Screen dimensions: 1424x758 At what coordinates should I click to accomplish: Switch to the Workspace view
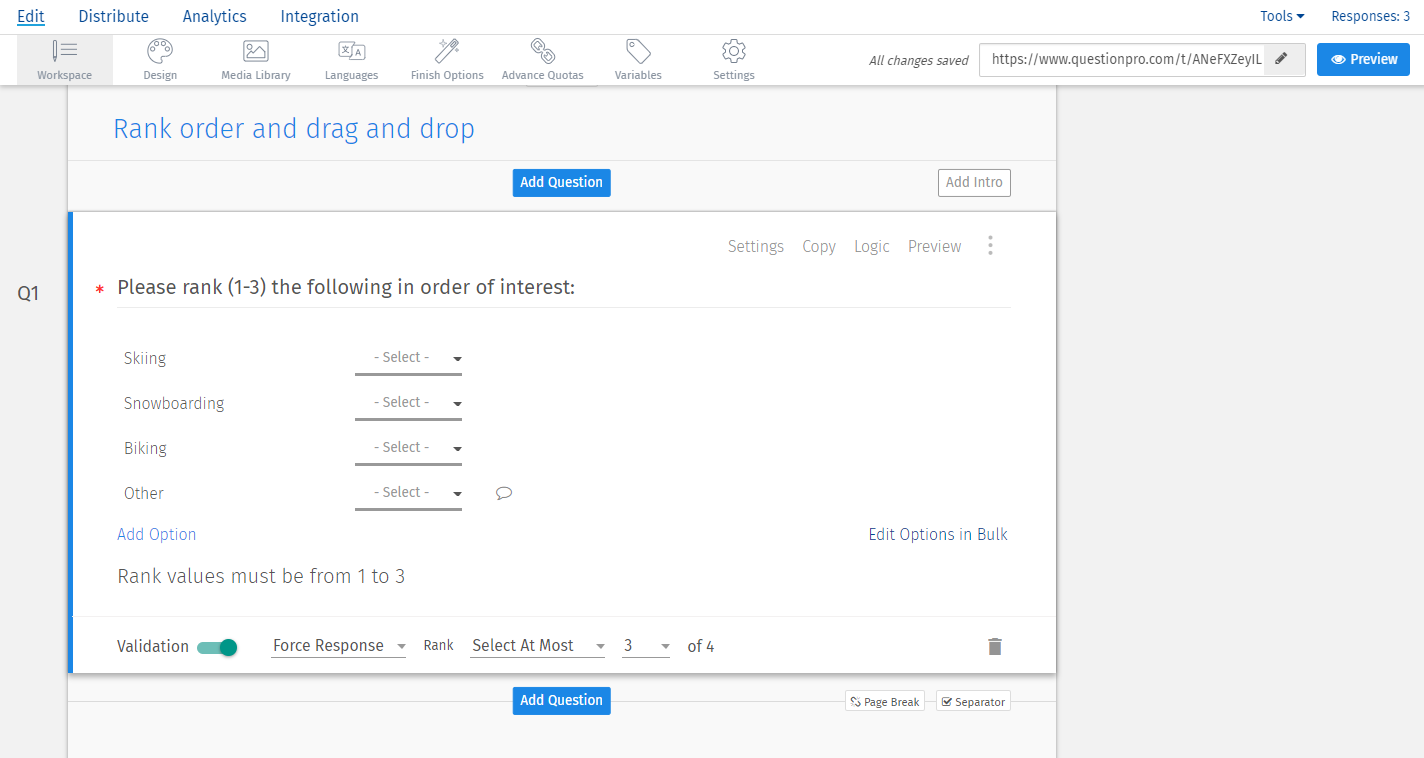(64, 59)
